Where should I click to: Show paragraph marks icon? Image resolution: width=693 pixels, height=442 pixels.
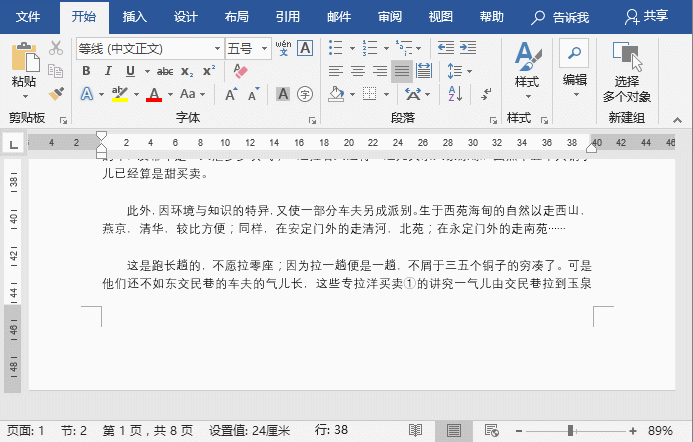click(486, 94)
